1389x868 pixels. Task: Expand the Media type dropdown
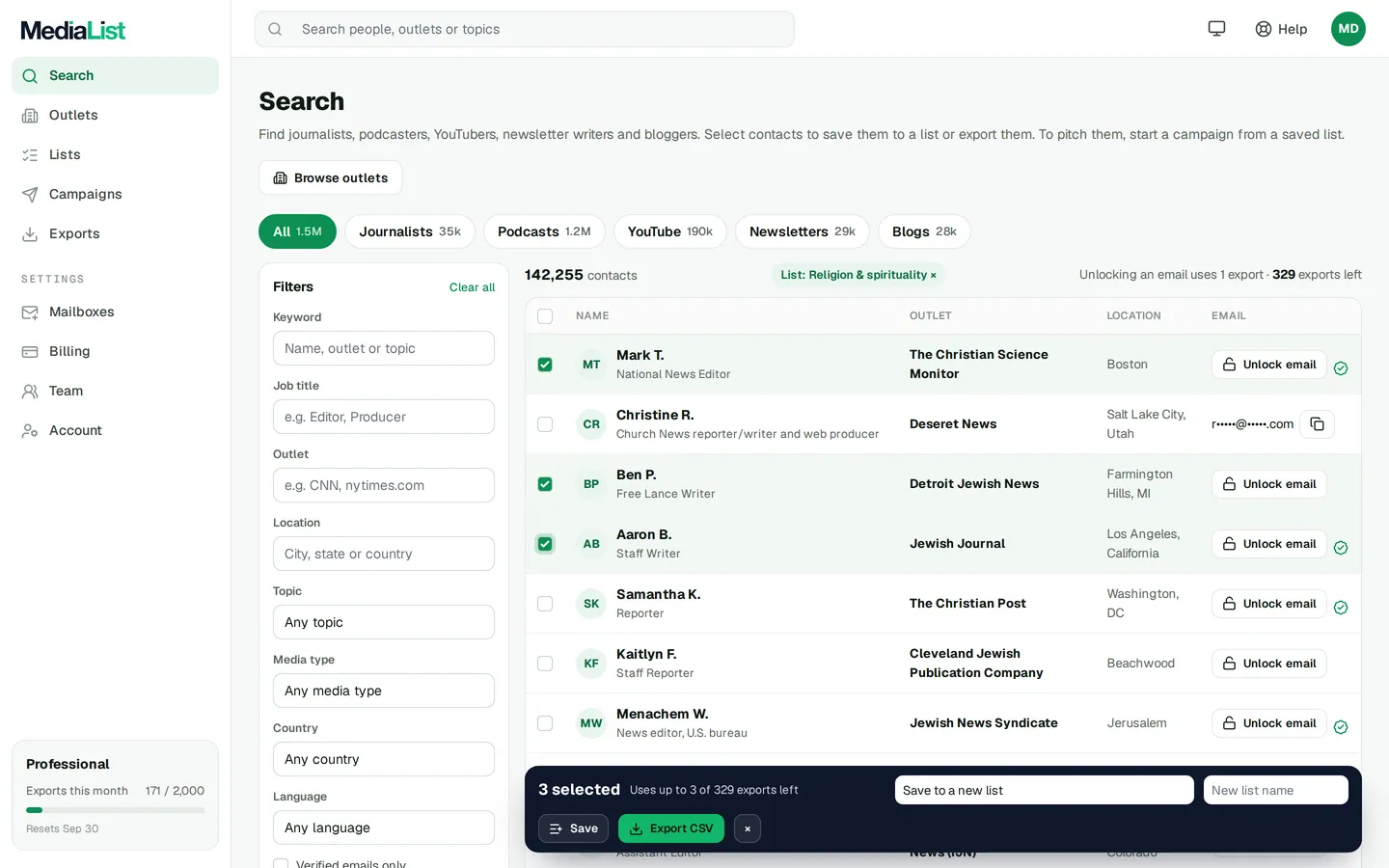tap(384, 691)
